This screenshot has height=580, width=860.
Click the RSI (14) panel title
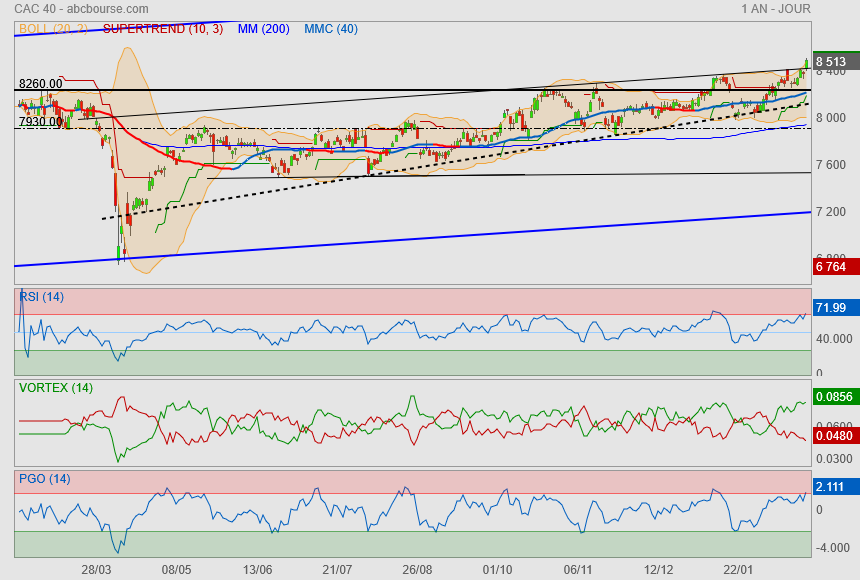(x=41, y=297)
